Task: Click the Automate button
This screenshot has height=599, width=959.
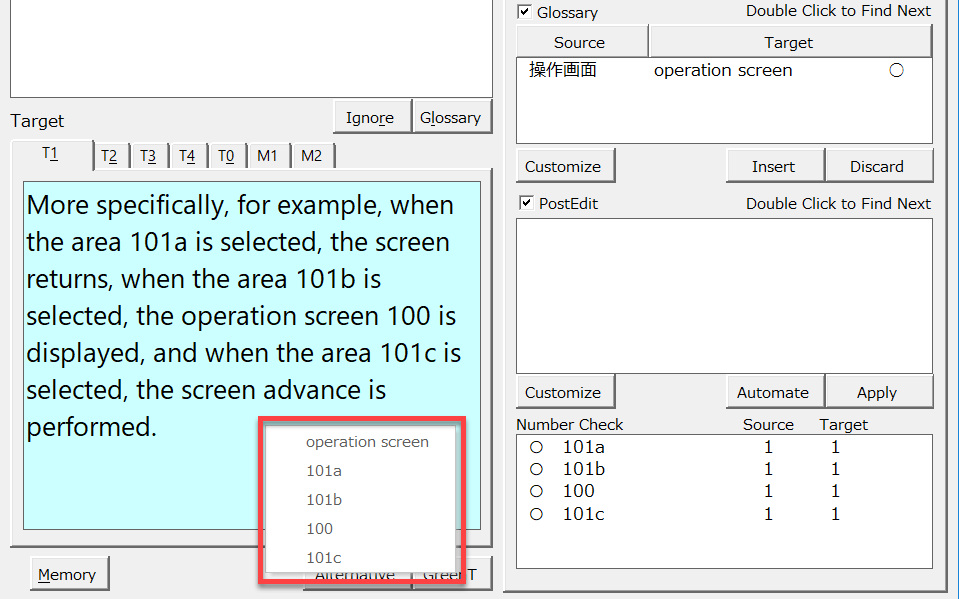Action: (x=772, y=392)
